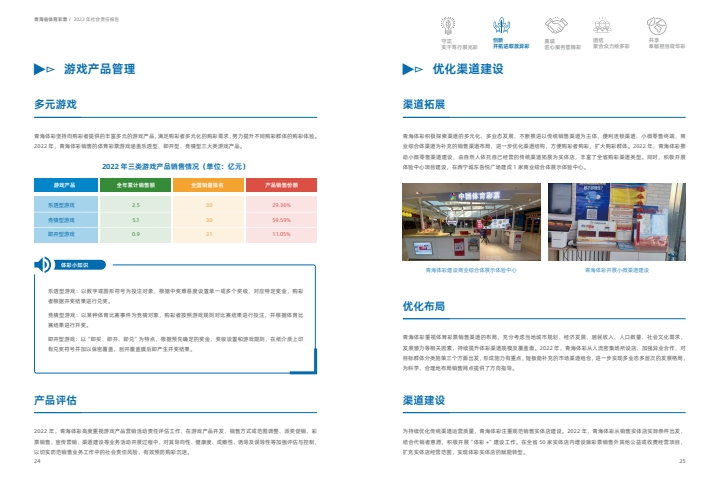This screenshot has height=489, width=720.
Task: Select the 创新 blue section label
Action: (511, 44)
